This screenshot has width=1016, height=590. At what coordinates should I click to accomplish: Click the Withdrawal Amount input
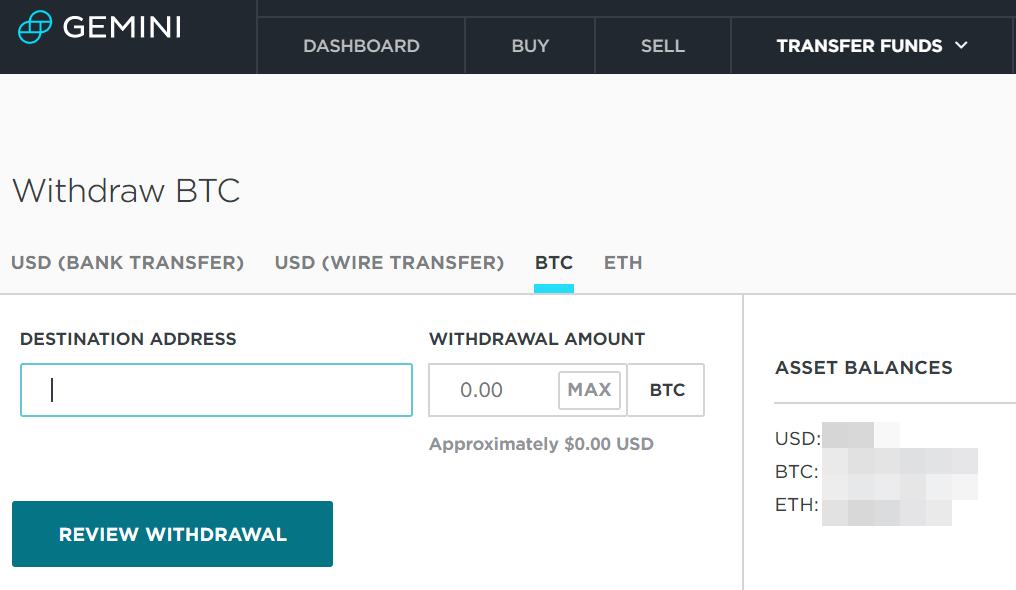pyautogui.click(x=492, y=390)
